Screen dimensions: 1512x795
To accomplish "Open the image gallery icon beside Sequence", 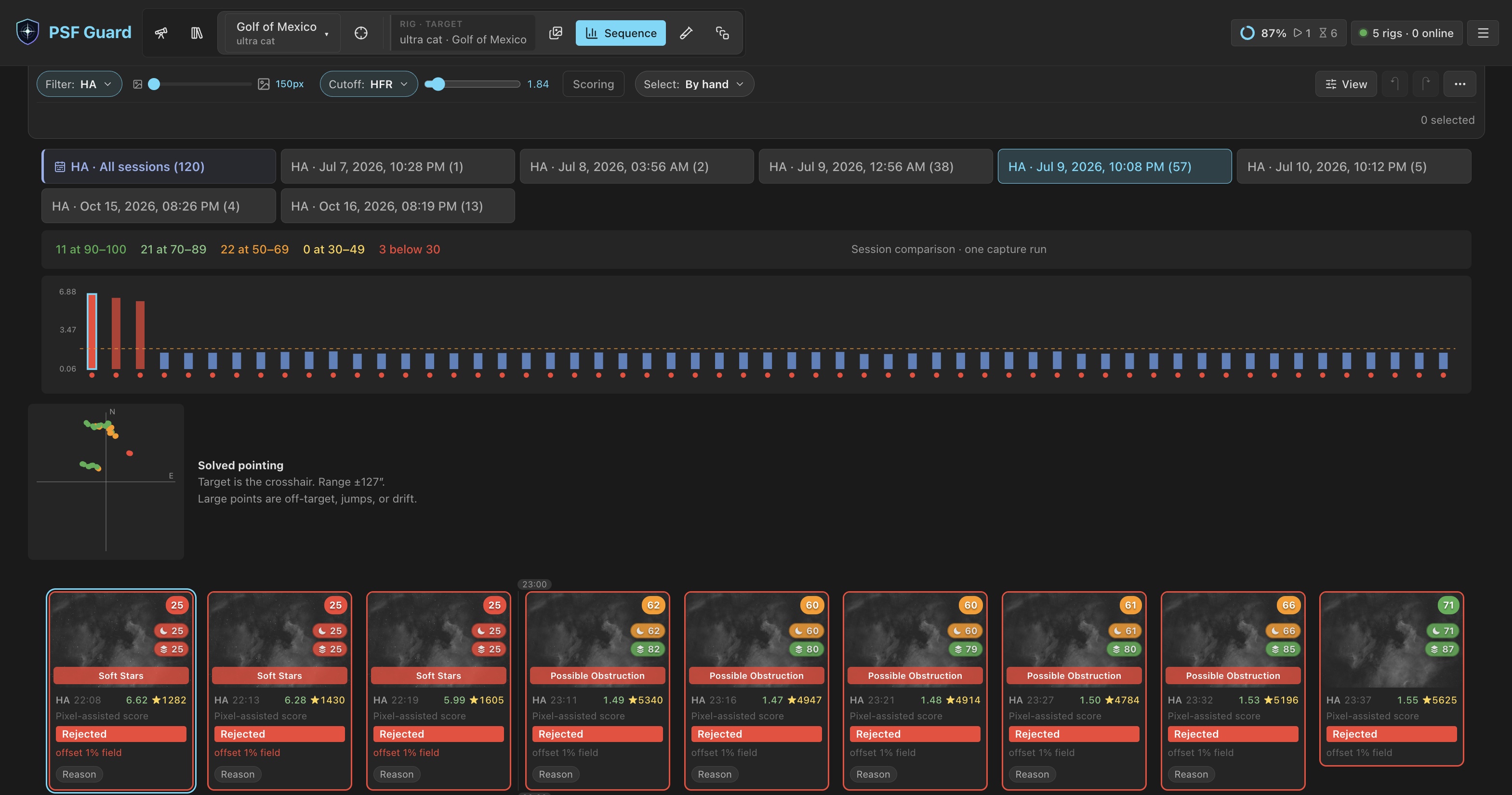I will (x=555, y=33).
